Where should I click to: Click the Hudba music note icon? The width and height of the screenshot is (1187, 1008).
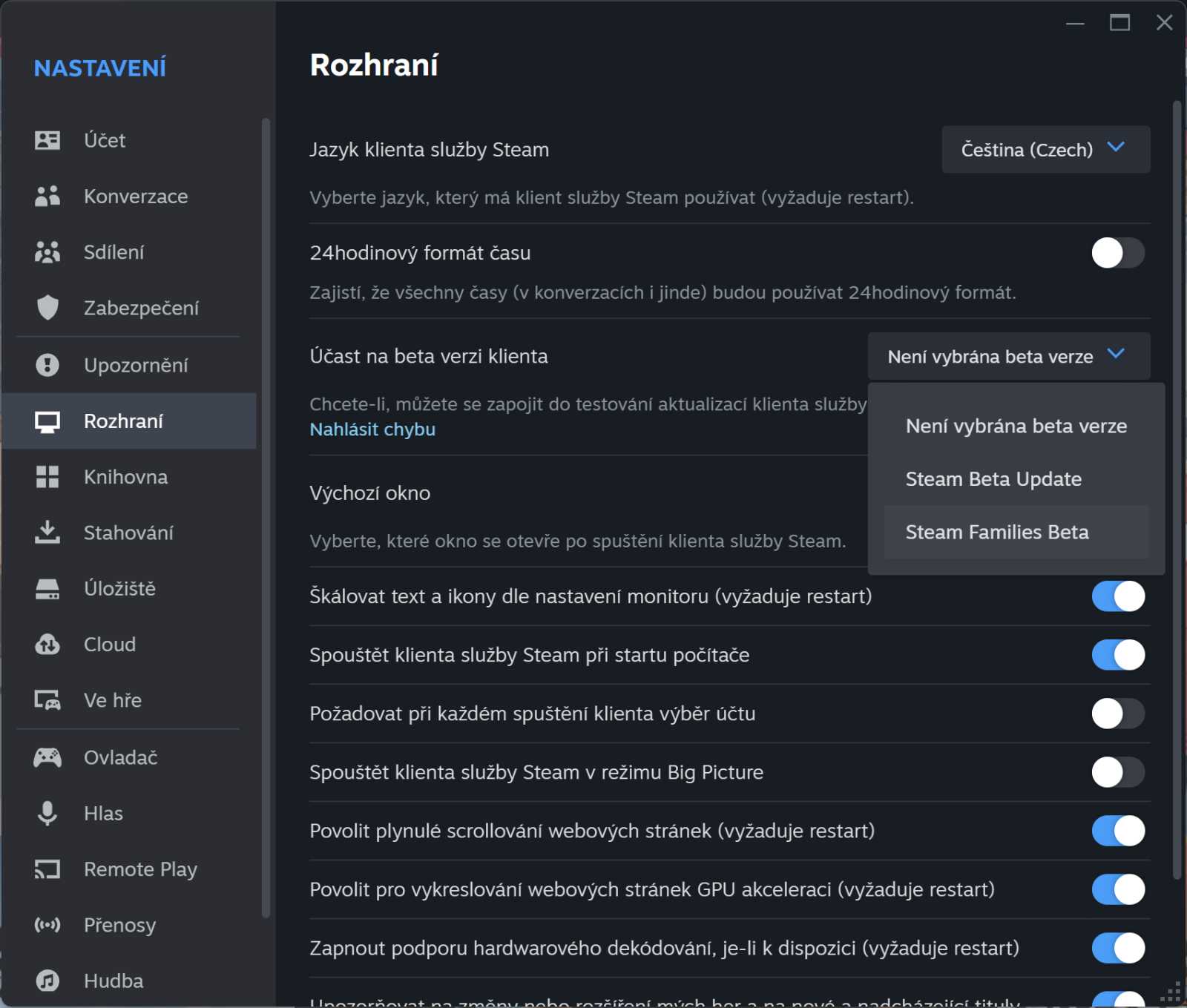47,981
